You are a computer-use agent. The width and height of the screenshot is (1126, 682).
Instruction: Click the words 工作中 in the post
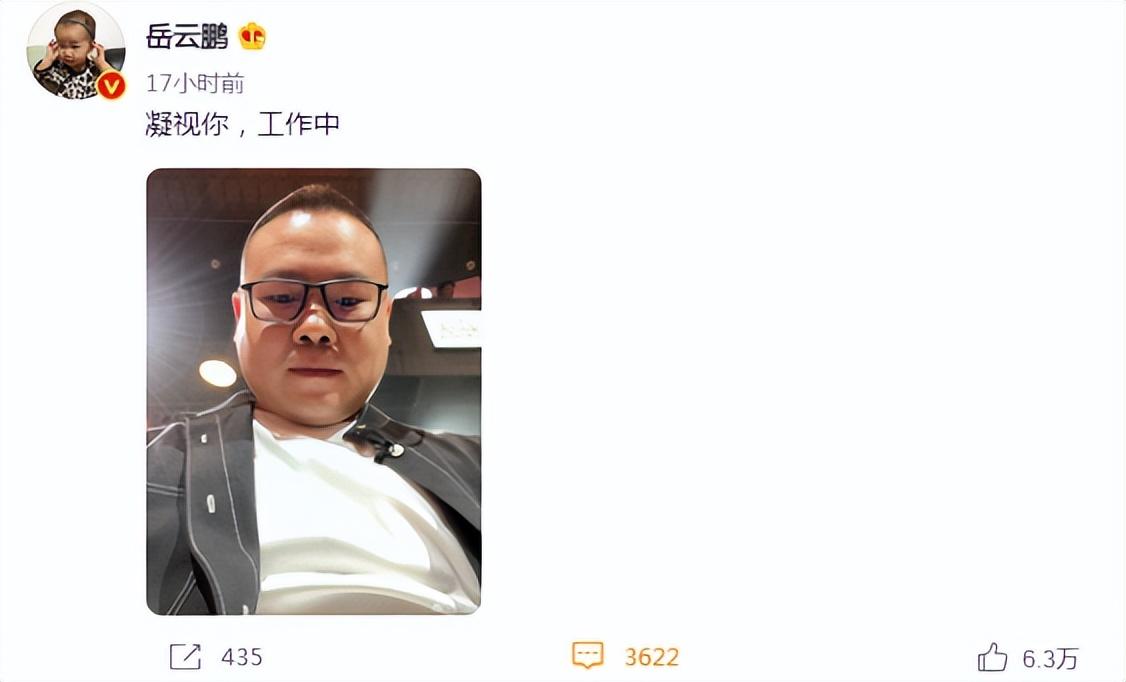click(x=299, y=124)
